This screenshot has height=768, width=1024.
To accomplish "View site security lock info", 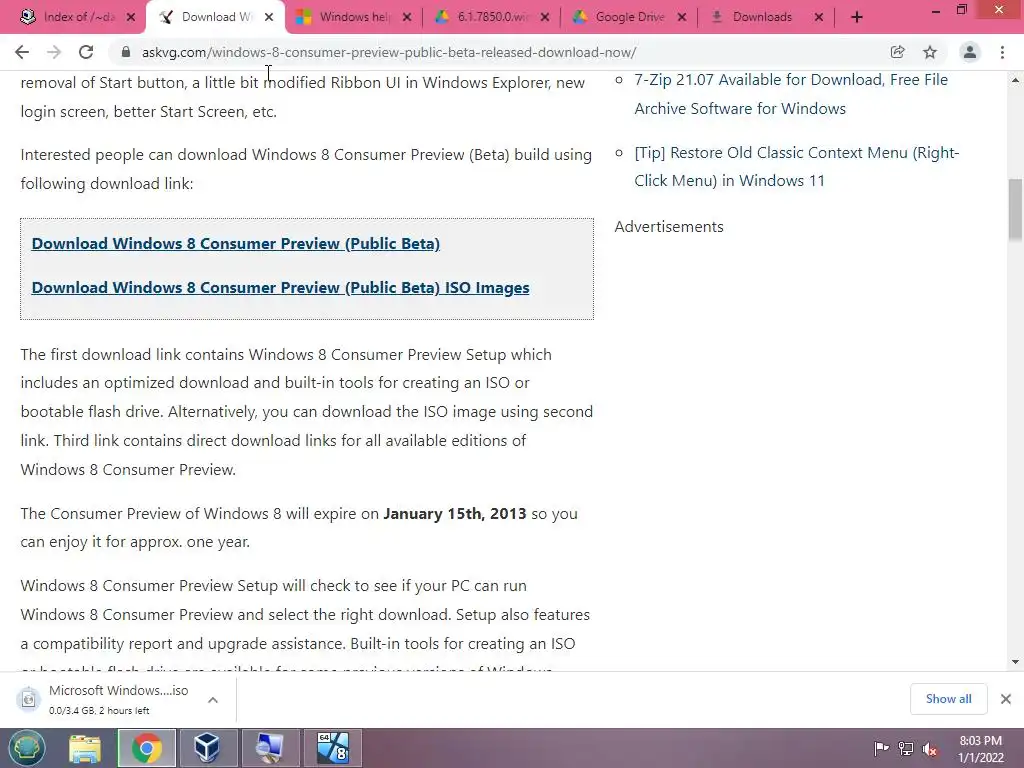I will [126, 52].
